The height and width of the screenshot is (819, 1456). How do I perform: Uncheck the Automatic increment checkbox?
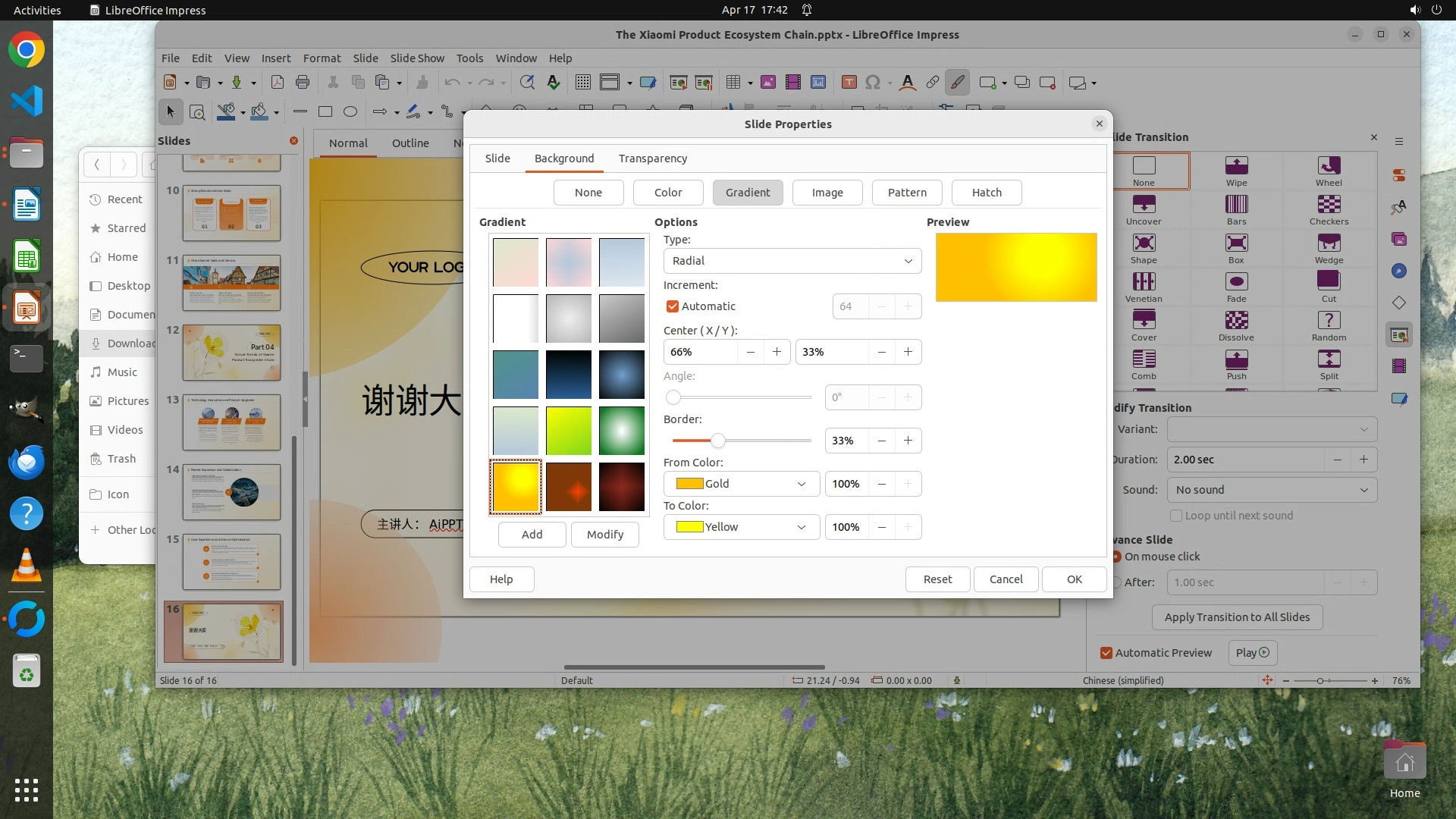click(x=672, y=306)
